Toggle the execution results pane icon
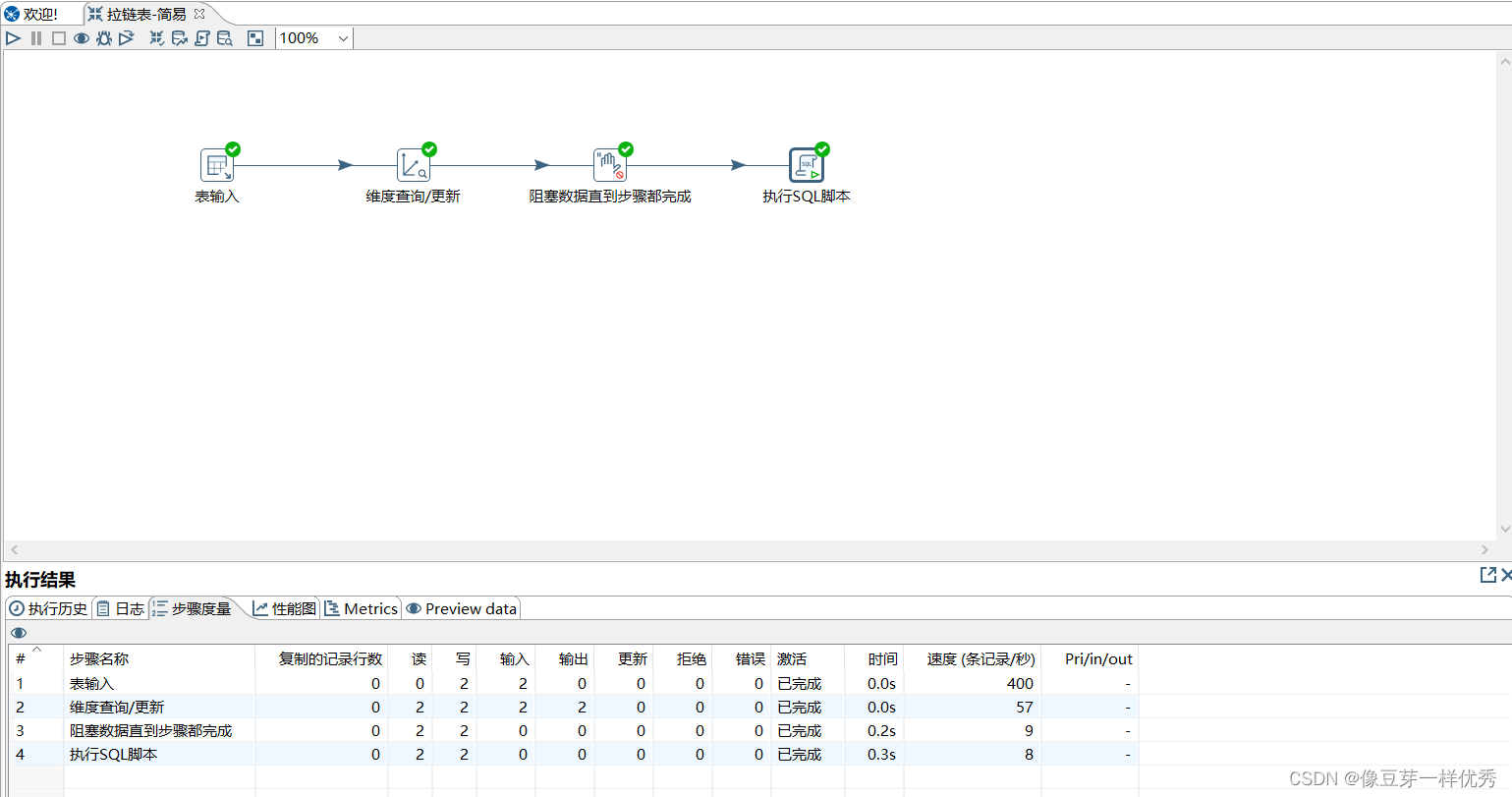 (255, 38)
